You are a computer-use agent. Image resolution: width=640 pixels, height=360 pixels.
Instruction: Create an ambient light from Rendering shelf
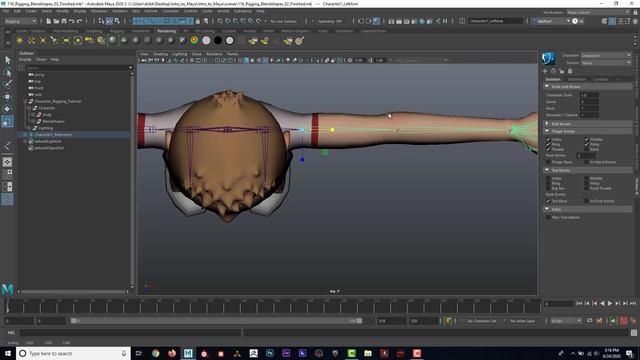tap(20, 40)
